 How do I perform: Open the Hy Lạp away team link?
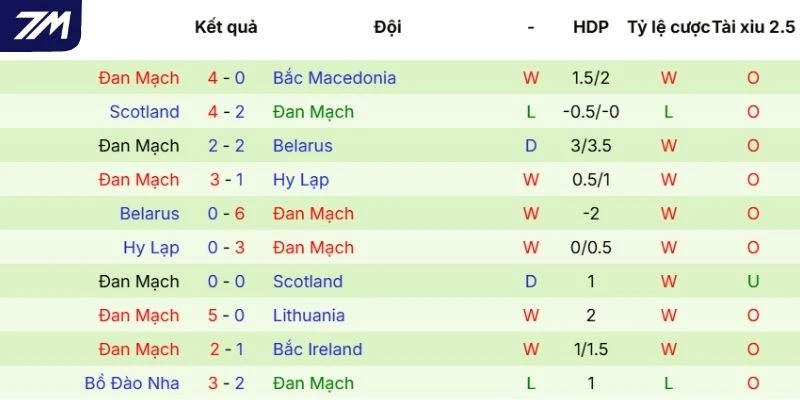[x=300, y=180]
